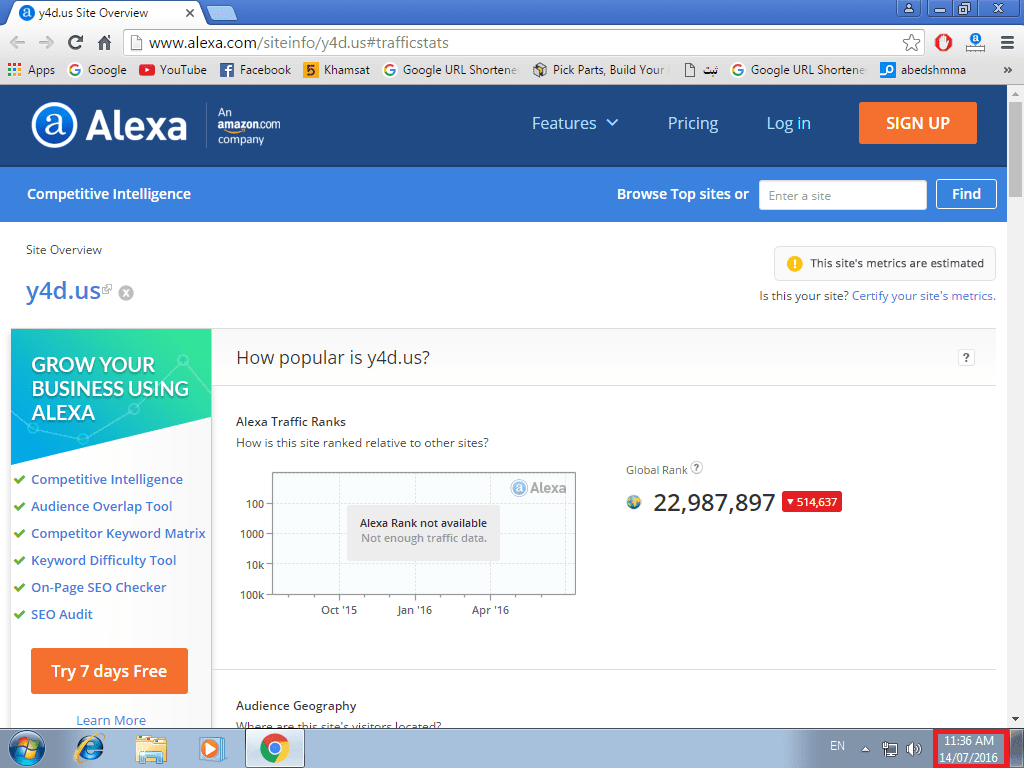Click the EN language indicator
Viewport: 1024px width, 768px height.
pos(837,746)
